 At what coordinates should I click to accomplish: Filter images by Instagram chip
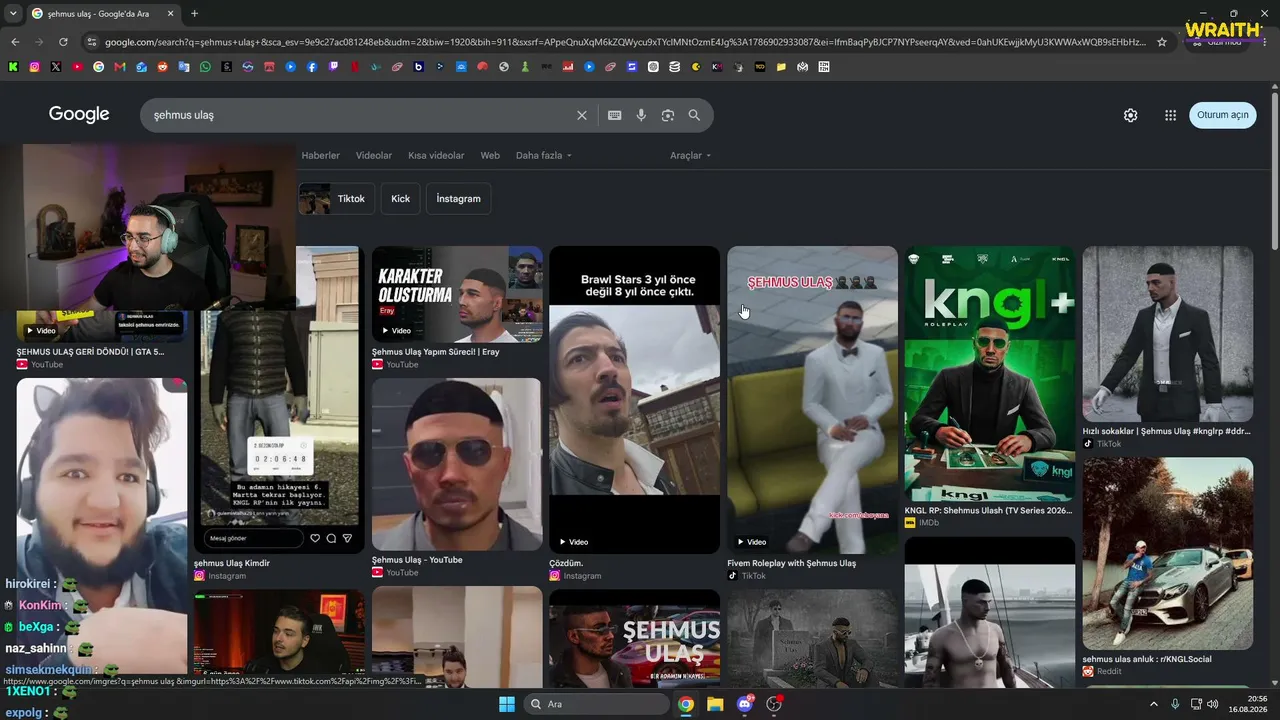pyautogui.click(x=459, y=199)
